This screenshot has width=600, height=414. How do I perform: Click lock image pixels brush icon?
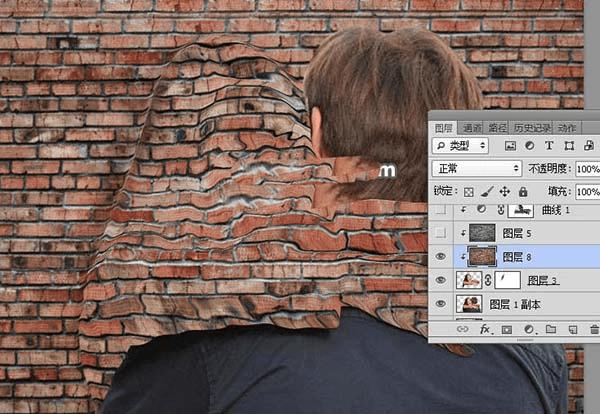point(487,192)
